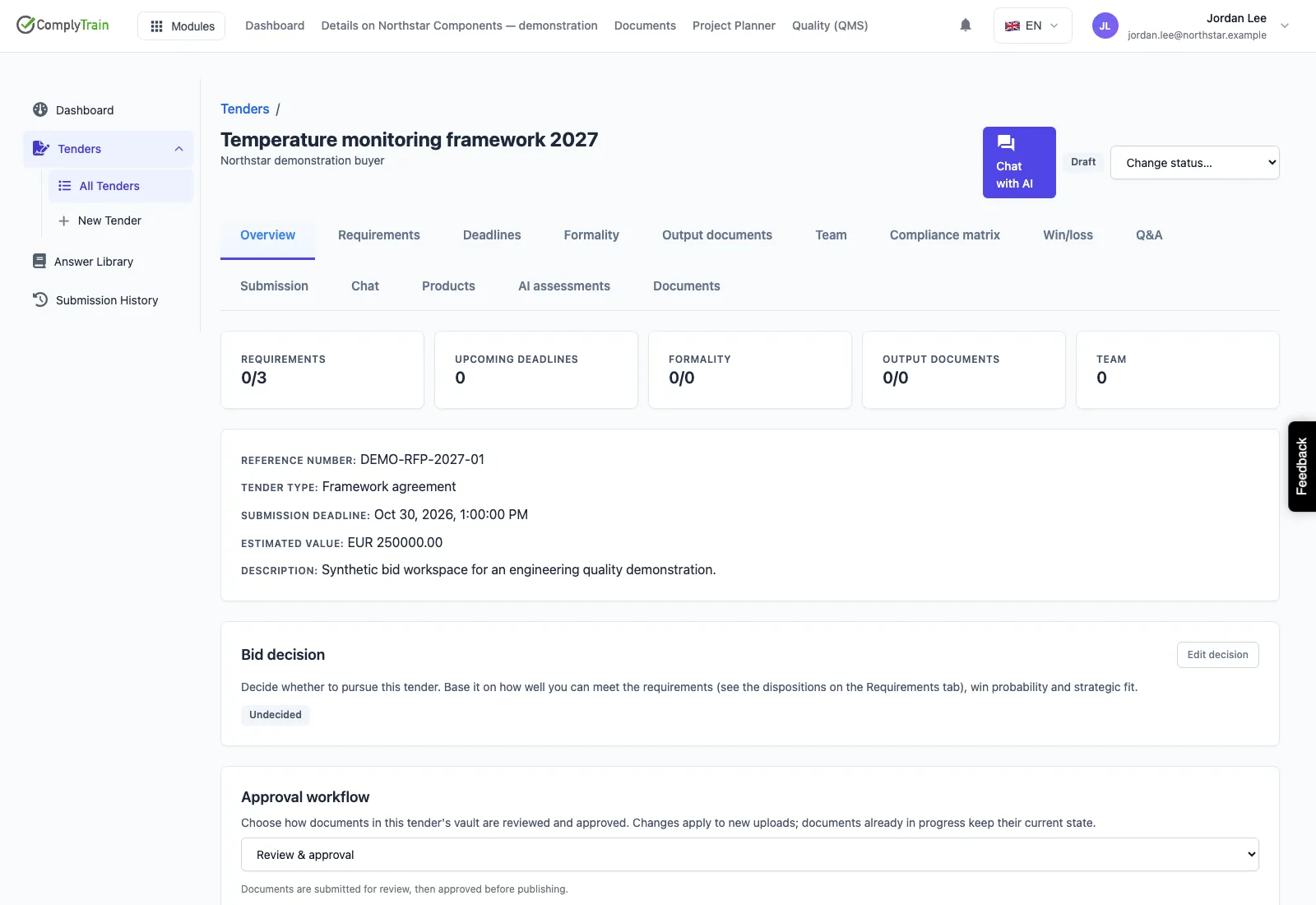Click the sidebar Dashboard icon
The height and width of the screenshot is (905, 1316).
[40, 109]
